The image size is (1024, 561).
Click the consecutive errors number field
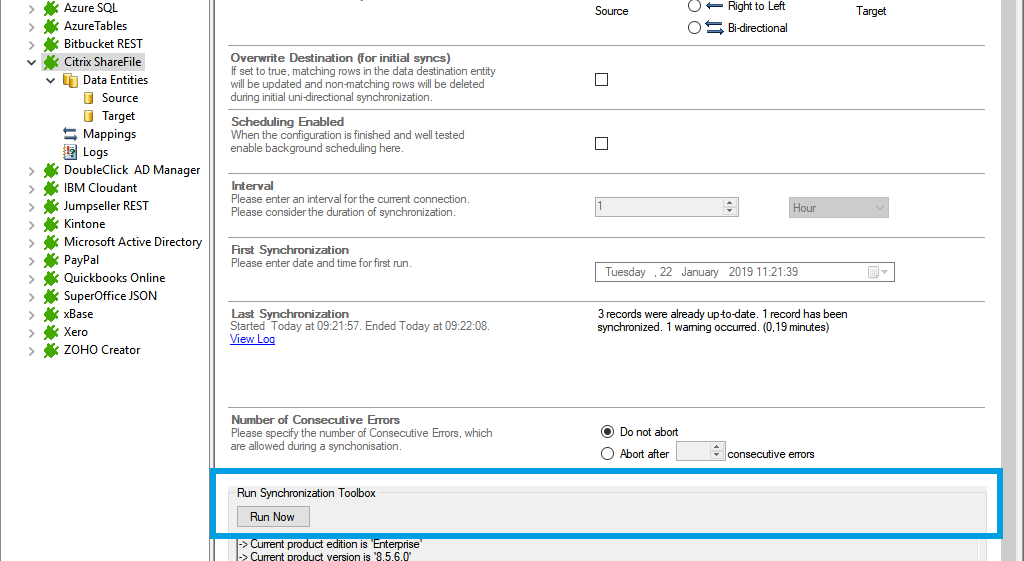coord(693,453)
